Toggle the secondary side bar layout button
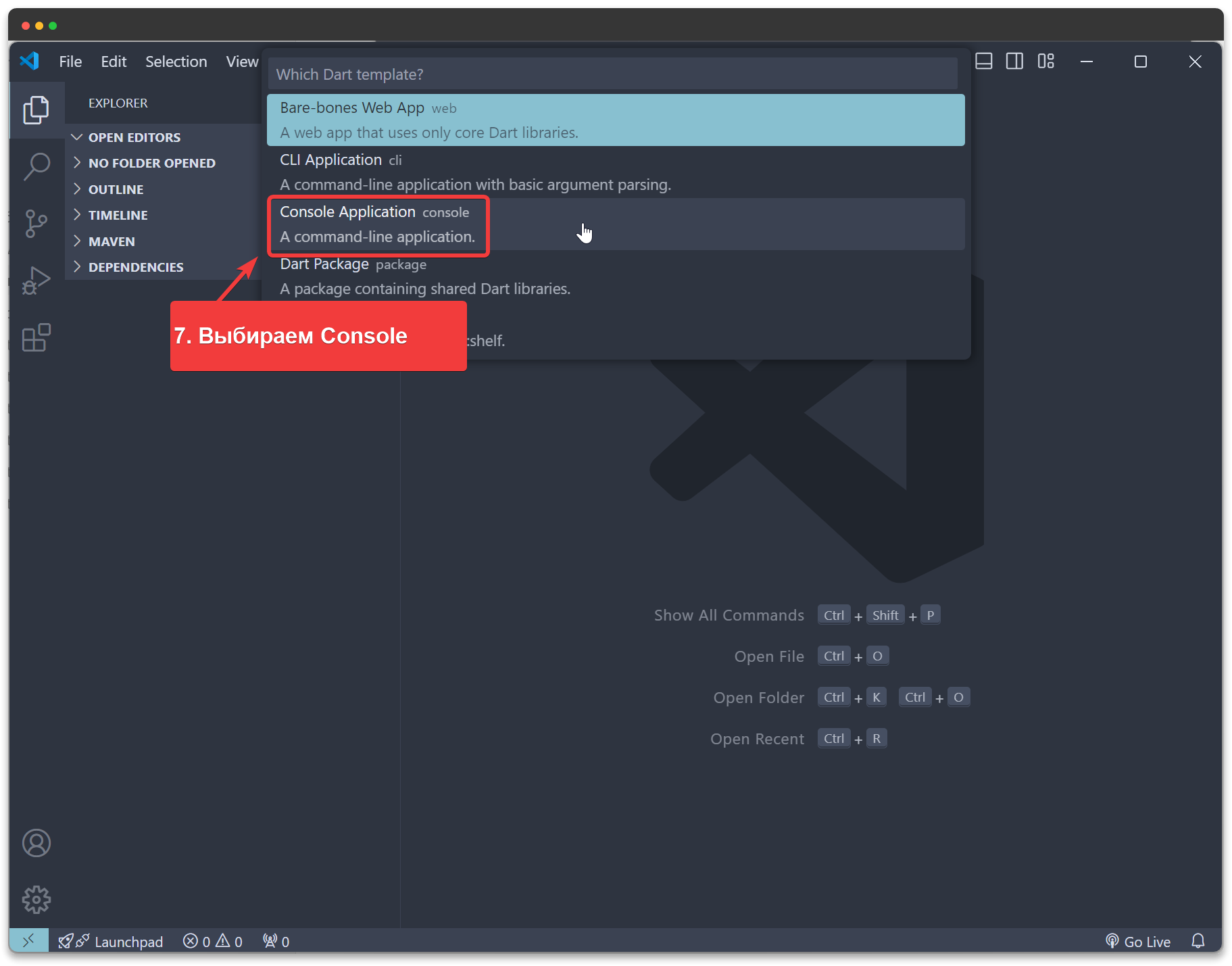 (x=1014, y=62)
